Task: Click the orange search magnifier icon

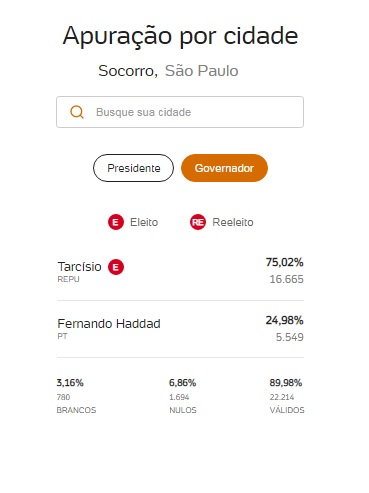Action: pos(77,112)
